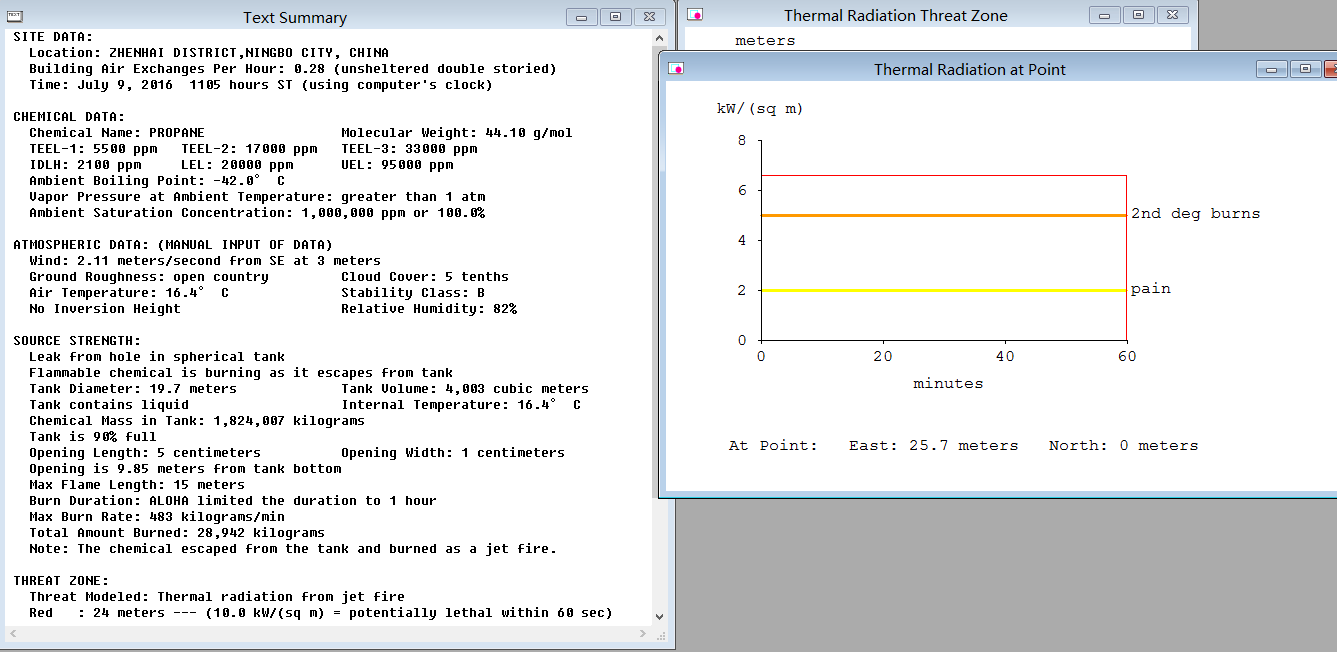Image resolution: width=1337 pixels, height=652 pixels.
Task: Close the Thermal Radiation Threat Zone window
Action: click(1172, 15)
